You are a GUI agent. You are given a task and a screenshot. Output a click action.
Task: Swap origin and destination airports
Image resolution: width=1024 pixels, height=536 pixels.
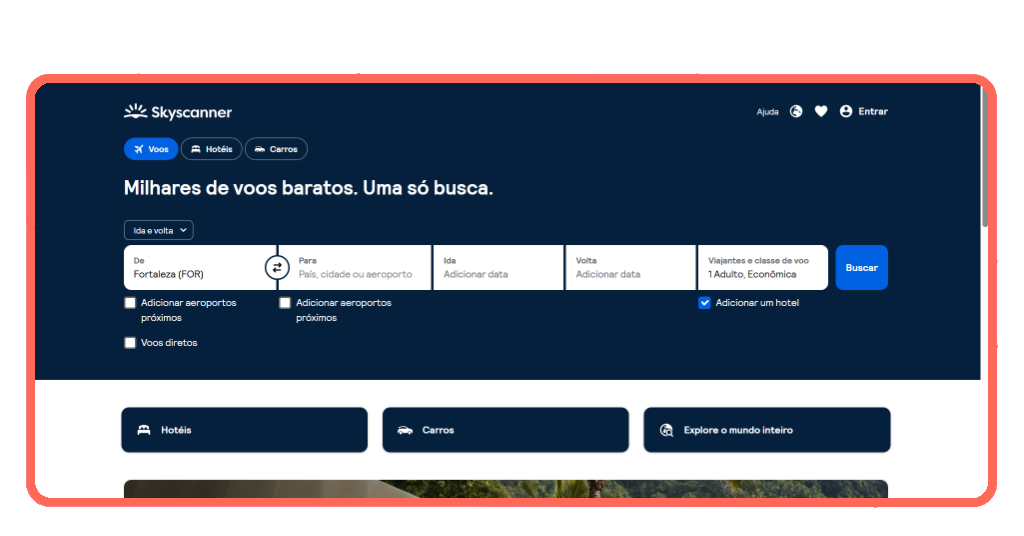[x=277, y=267]
